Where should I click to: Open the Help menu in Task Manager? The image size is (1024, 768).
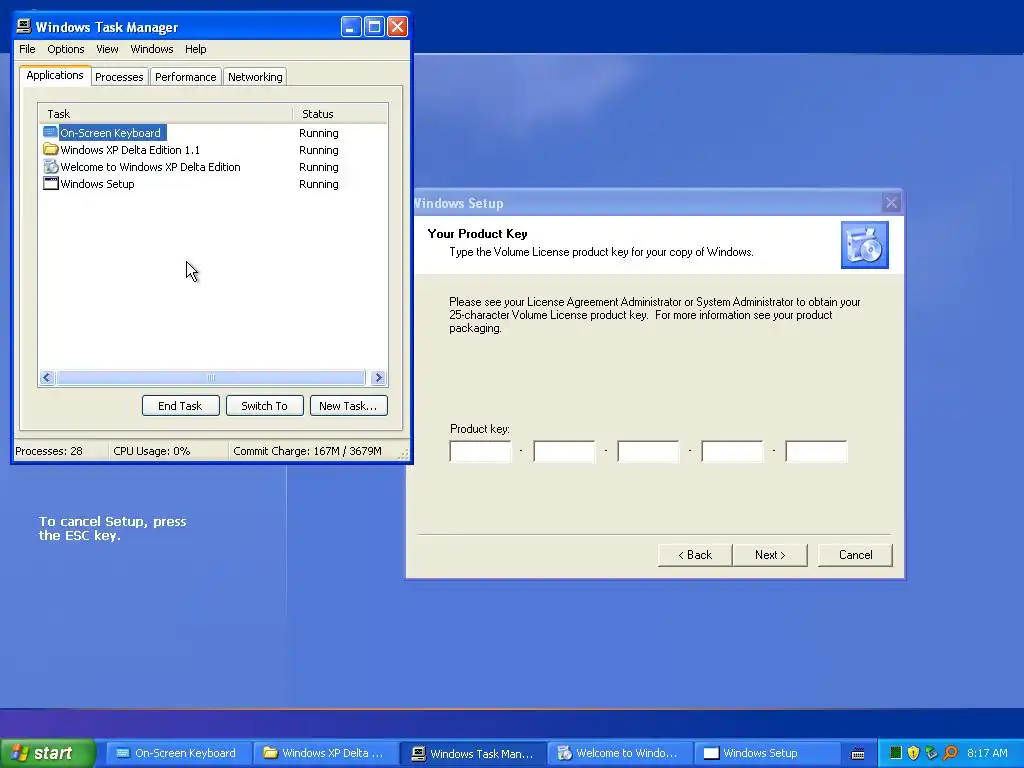point(195,49)
